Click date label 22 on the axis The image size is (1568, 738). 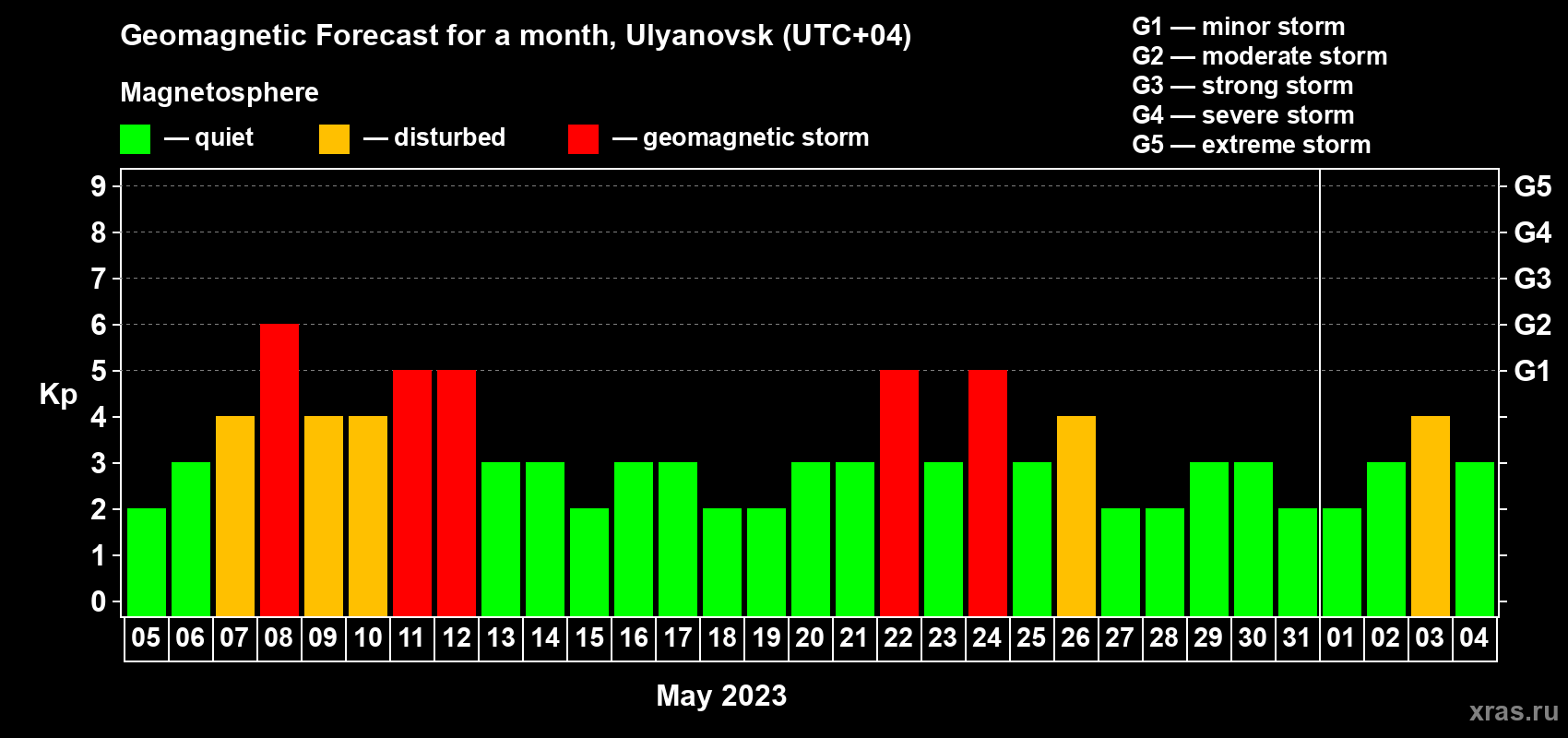tap(898, 638)
